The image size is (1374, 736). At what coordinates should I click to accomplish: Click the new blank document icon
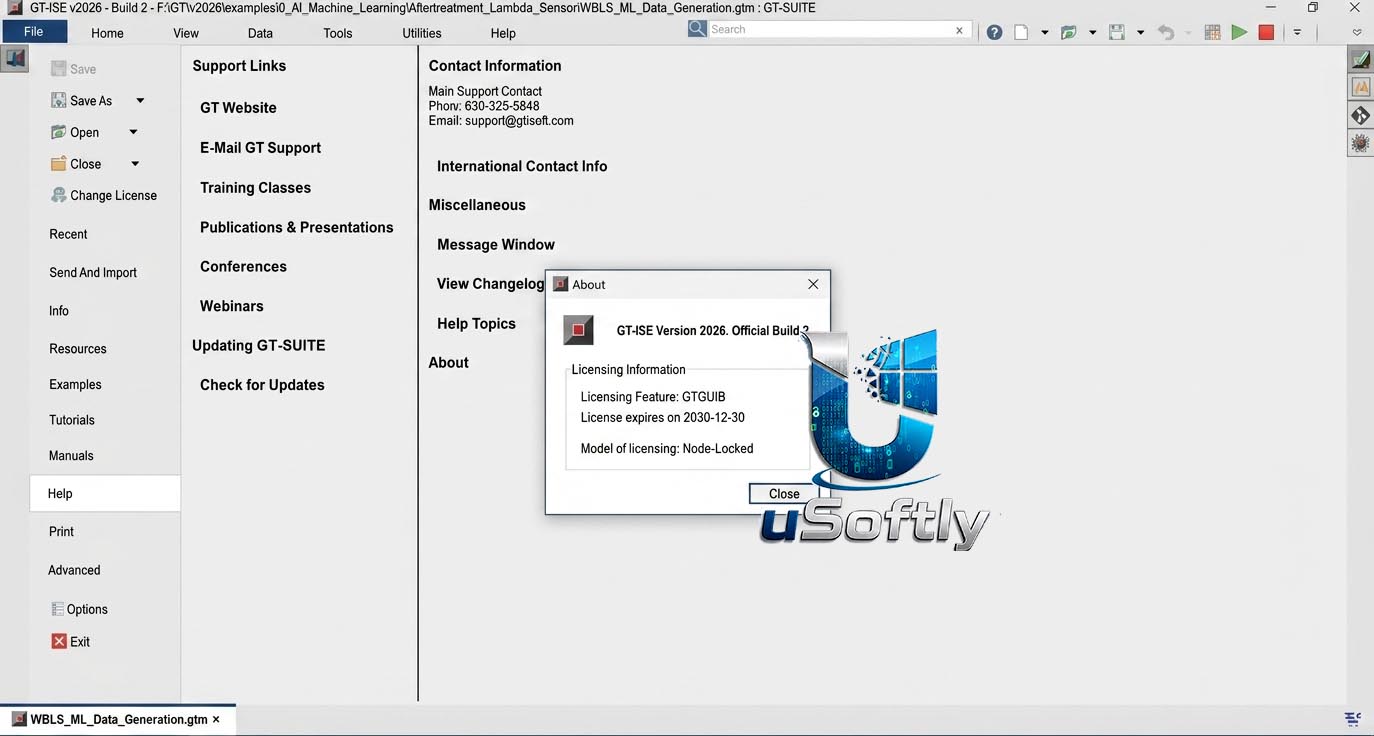coord(1021,32)
